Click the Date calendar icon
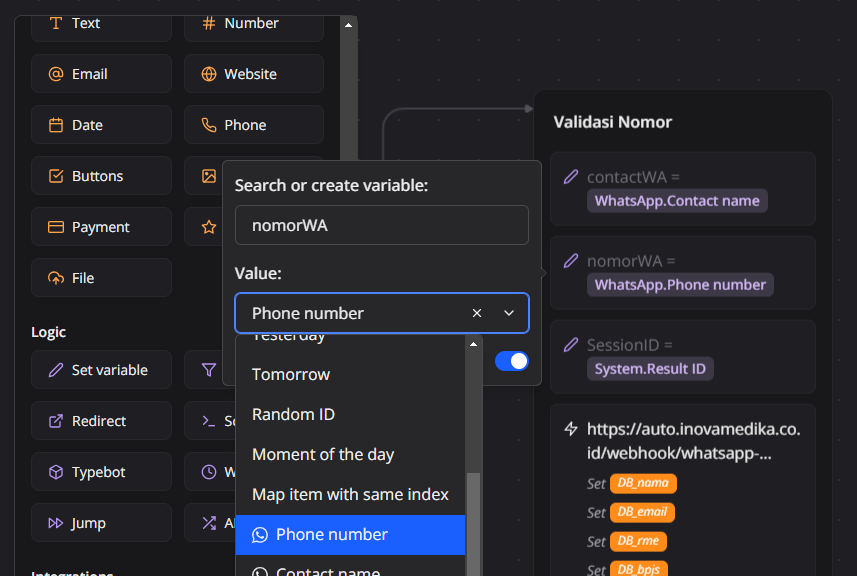 (x=56, y=125)
